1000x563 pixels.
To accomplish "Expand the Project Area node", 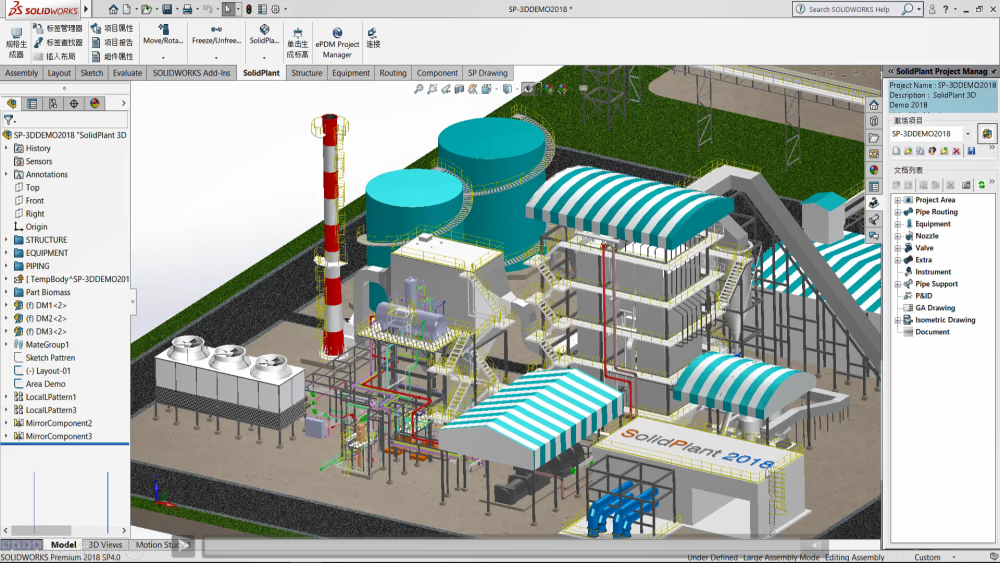I will 897,200.
